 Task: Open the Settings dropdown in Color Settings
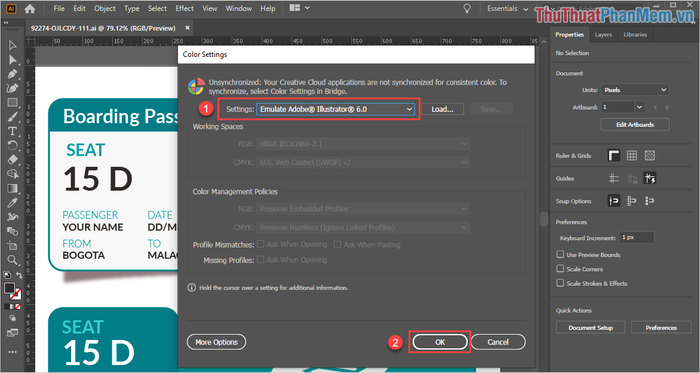335,109
